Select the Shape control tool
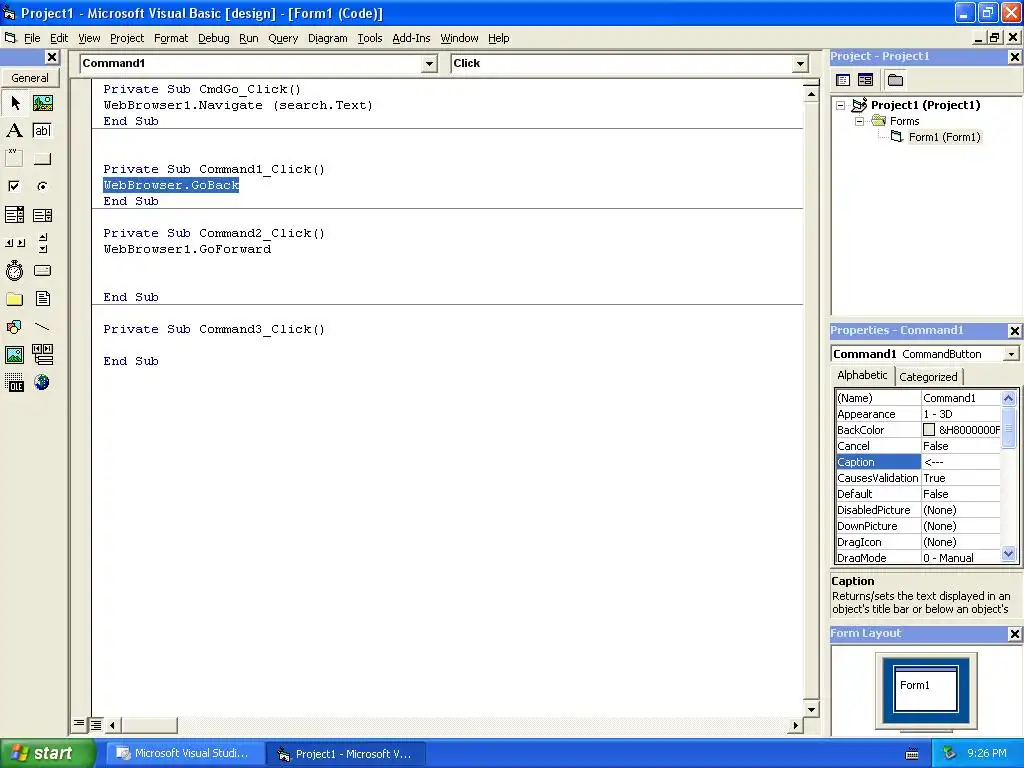 point(15,327)
